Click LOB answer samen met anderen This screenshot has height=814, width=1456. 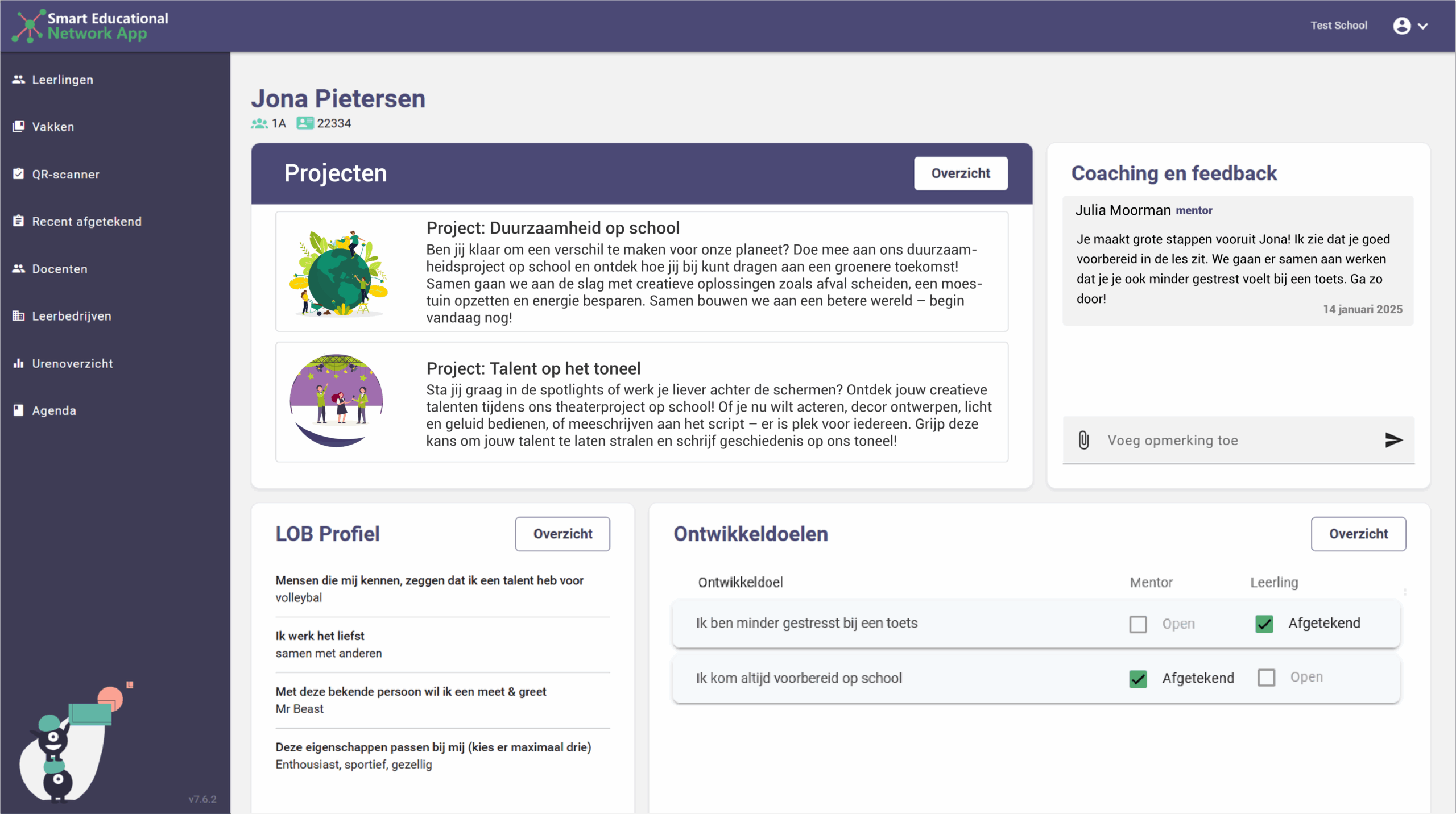329,653
